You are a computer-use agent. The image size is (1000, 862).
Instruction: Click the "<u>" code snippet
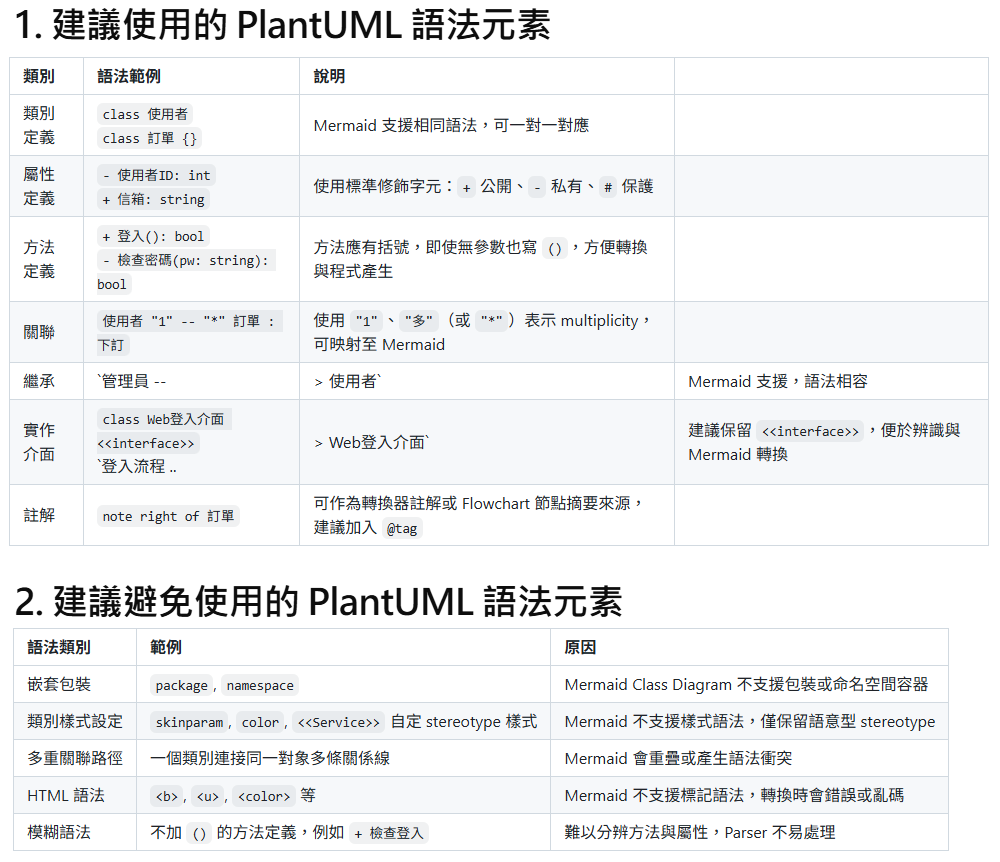click(208, 796)
